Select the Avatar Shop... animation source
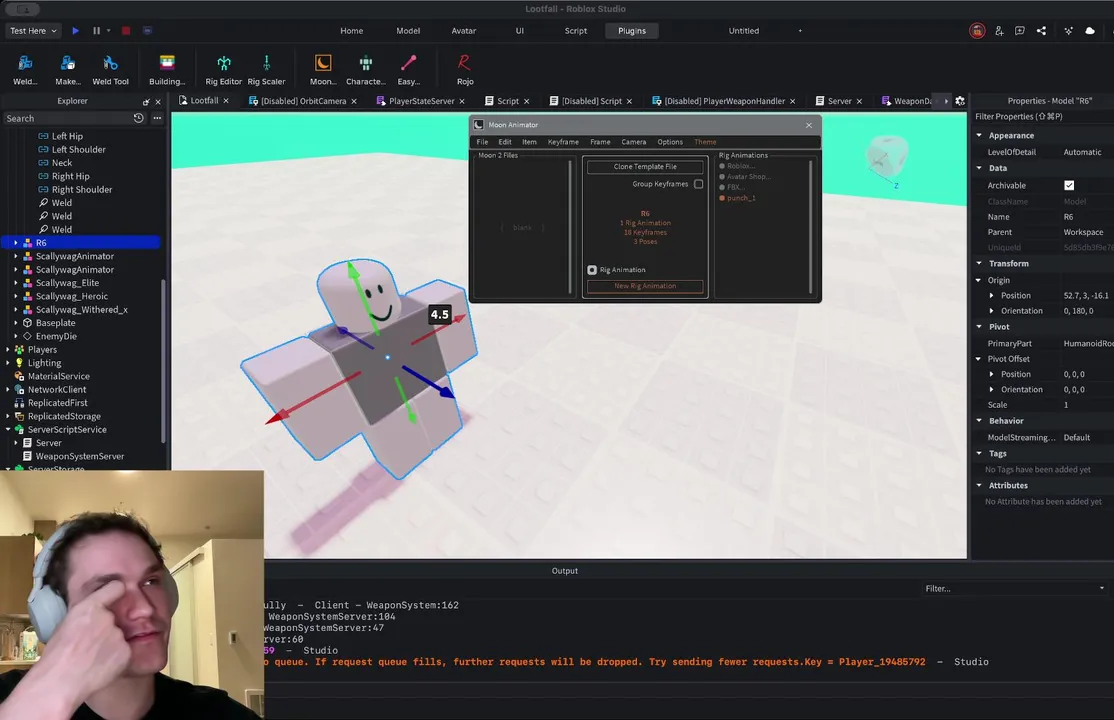1114x720 pixels. [746, 176]
